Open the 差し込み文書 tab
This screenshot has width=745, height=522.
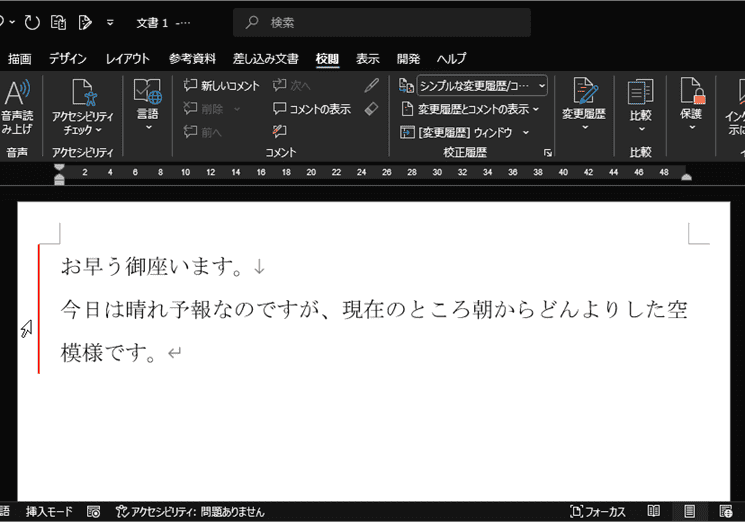click(x=266, y=59)
